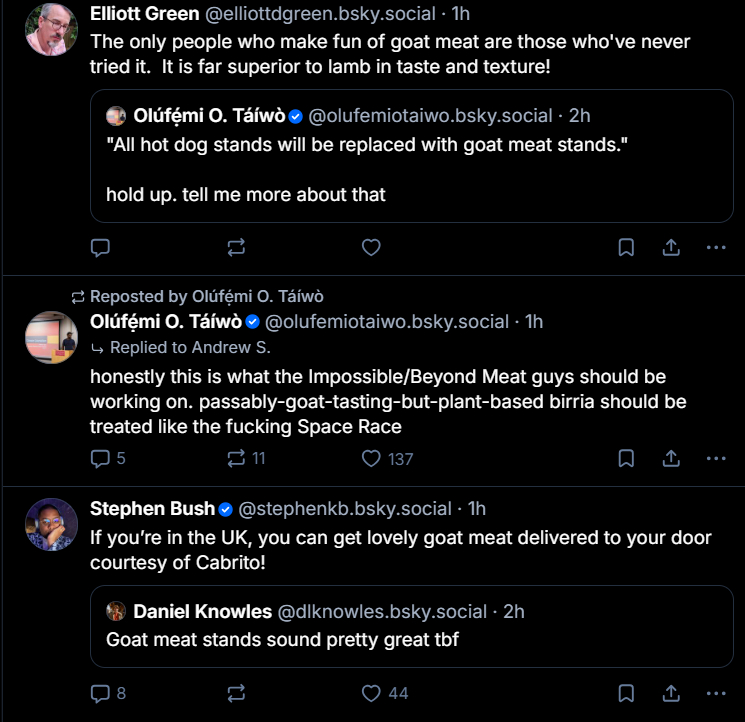The height and width of the screenshot is (722, 745).
Task: Like Elliott Green's goat meat post
Action: [x=371, y=247]
